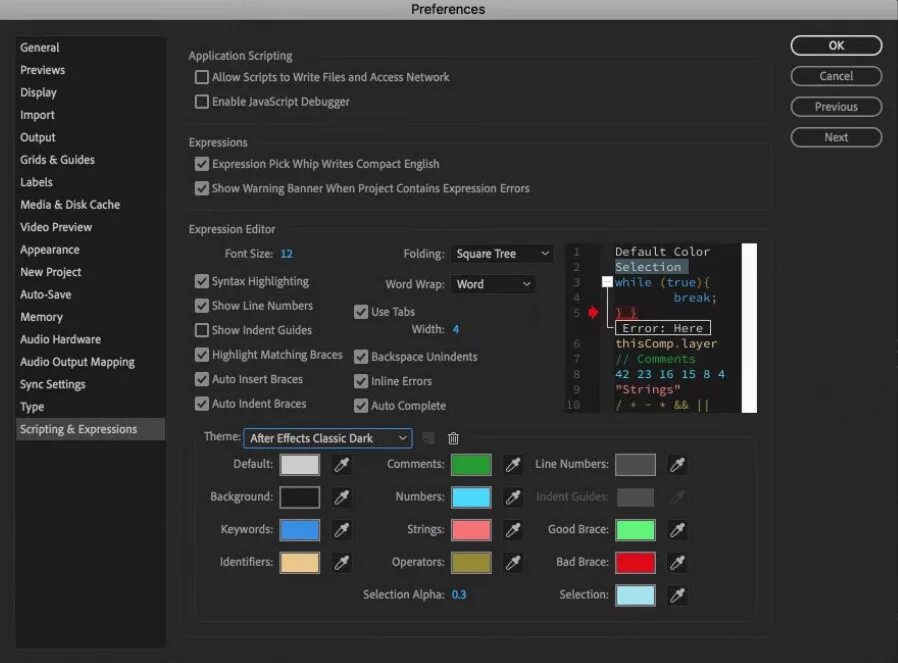
Task: Uncheck Highlight Matching Braces
Action: pos(202,355)
